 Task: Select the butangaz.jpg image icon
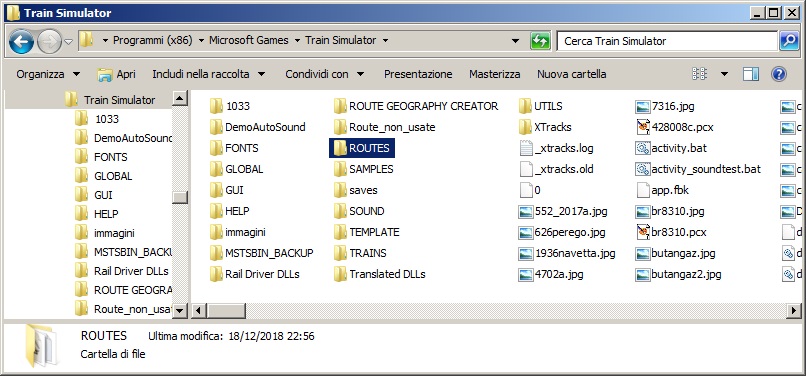point(643,254)
